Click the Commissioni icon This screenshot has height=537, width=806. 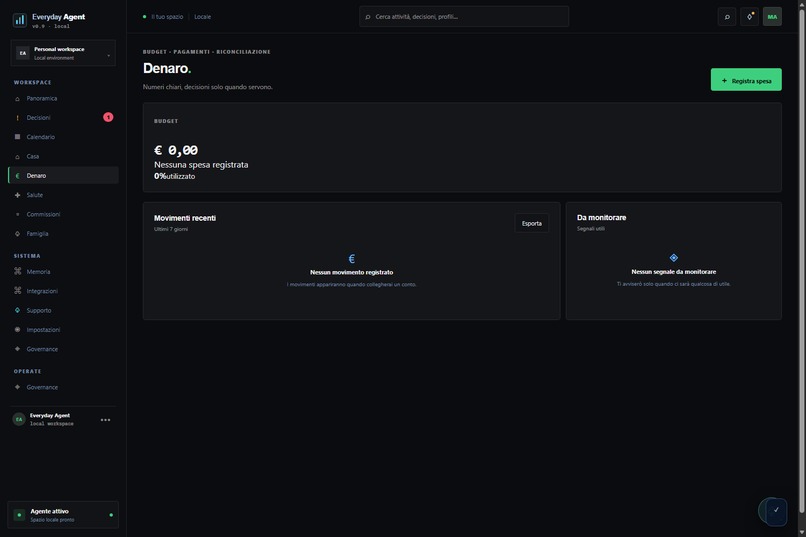17,214
